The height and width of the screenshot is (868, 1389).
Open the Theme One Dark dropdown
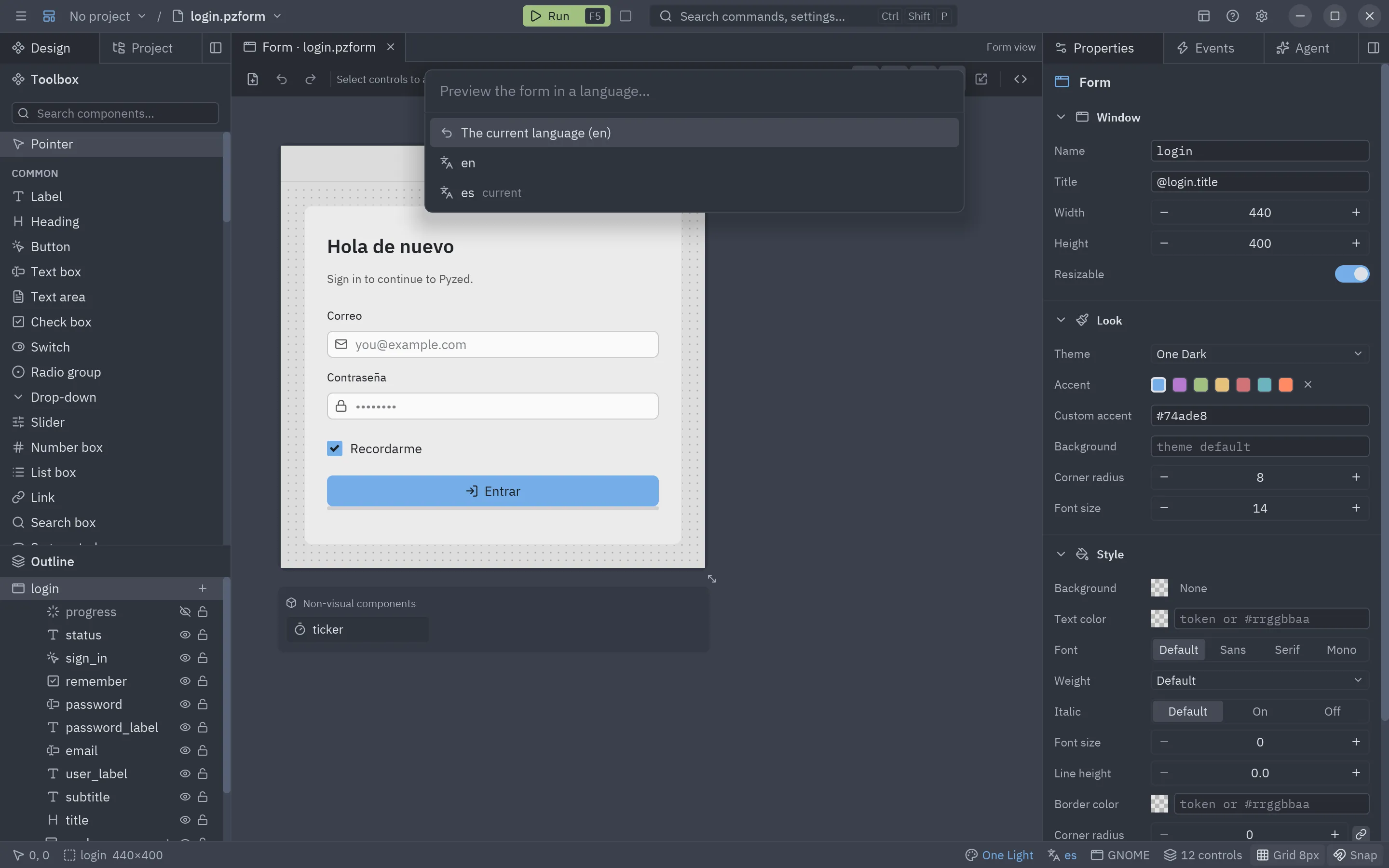[x=1259, y=353]
